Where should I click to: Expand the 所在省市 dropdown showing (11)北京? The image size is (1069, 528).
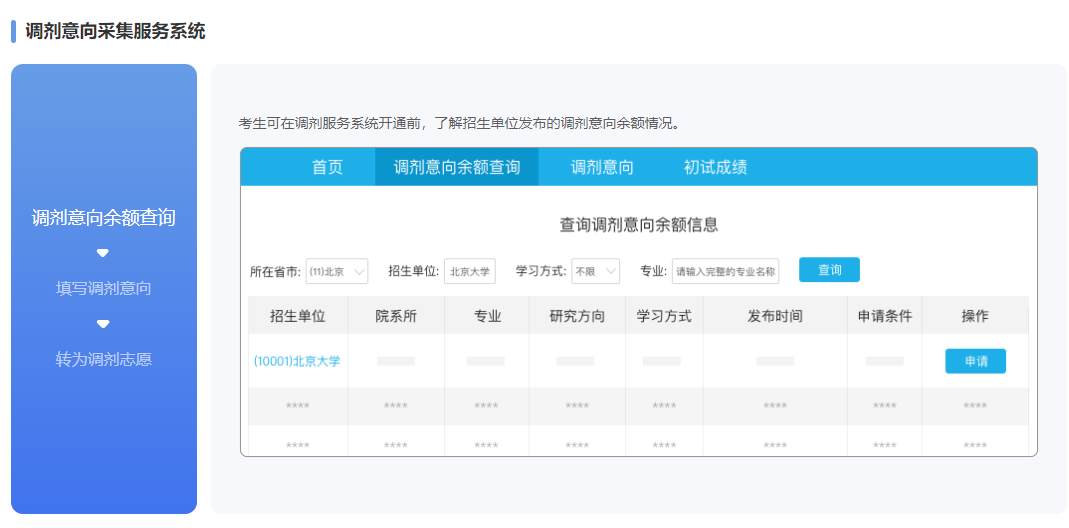click(x=337, y=271)
